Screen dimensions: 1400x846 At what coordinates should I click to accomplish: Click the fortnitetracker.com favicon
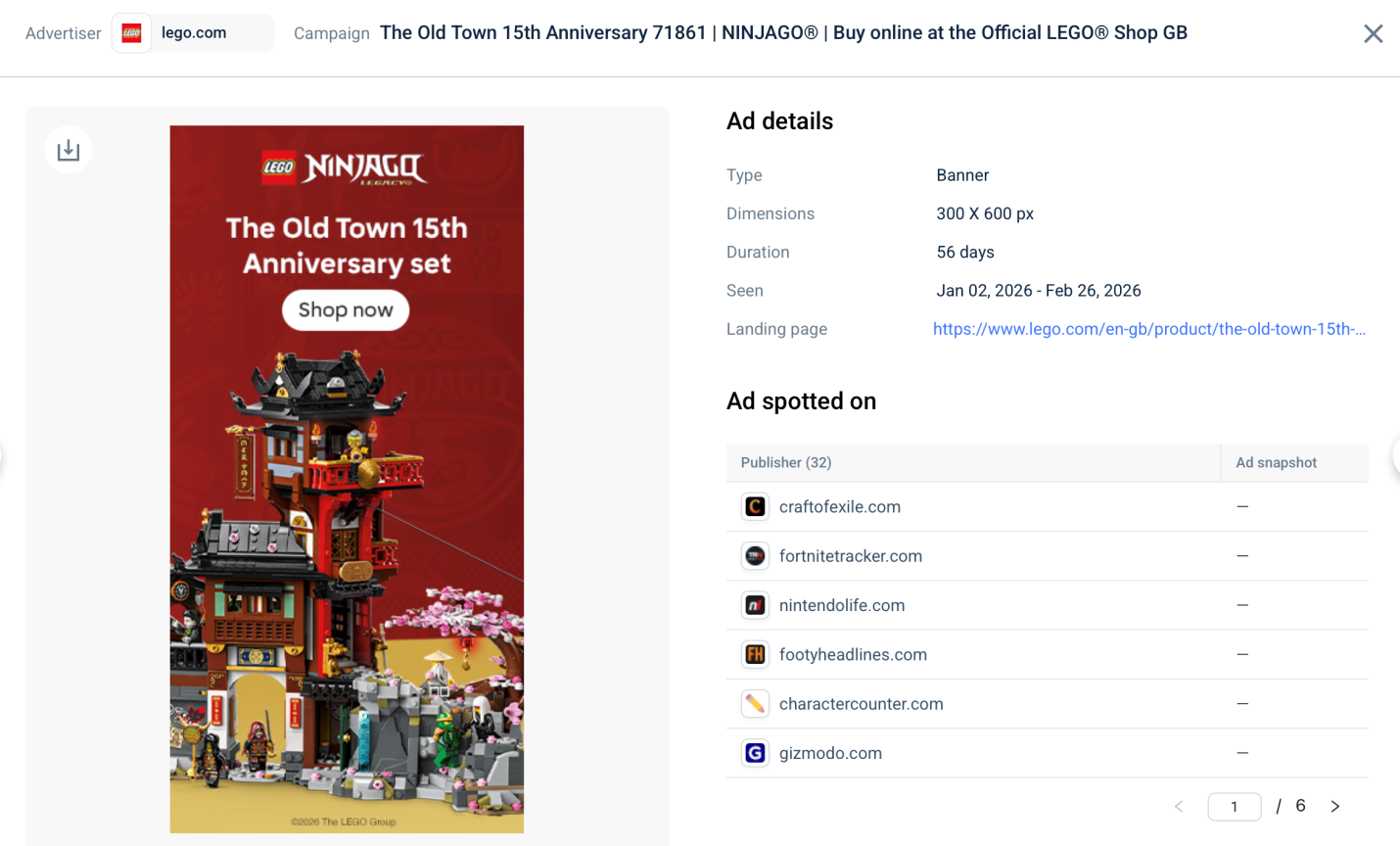click(755, 556)
